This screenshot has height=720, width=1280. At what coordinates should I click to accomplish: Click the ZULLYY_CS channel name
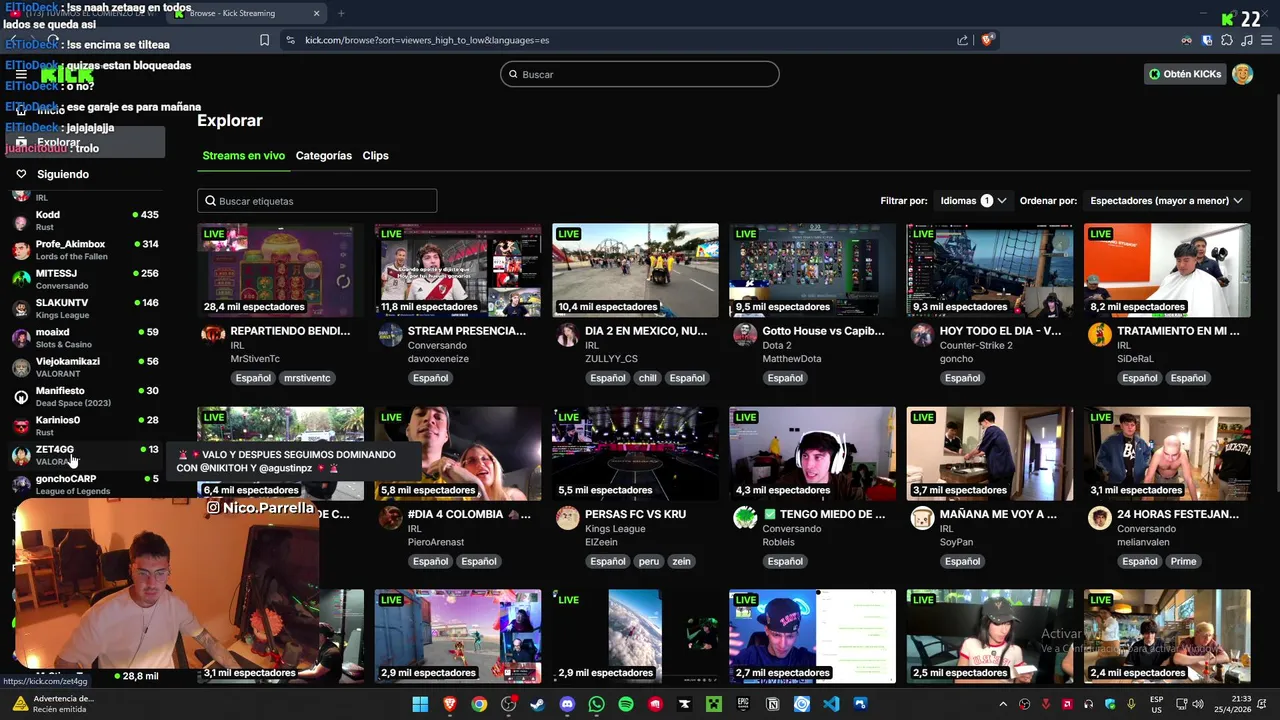point(611,359)
